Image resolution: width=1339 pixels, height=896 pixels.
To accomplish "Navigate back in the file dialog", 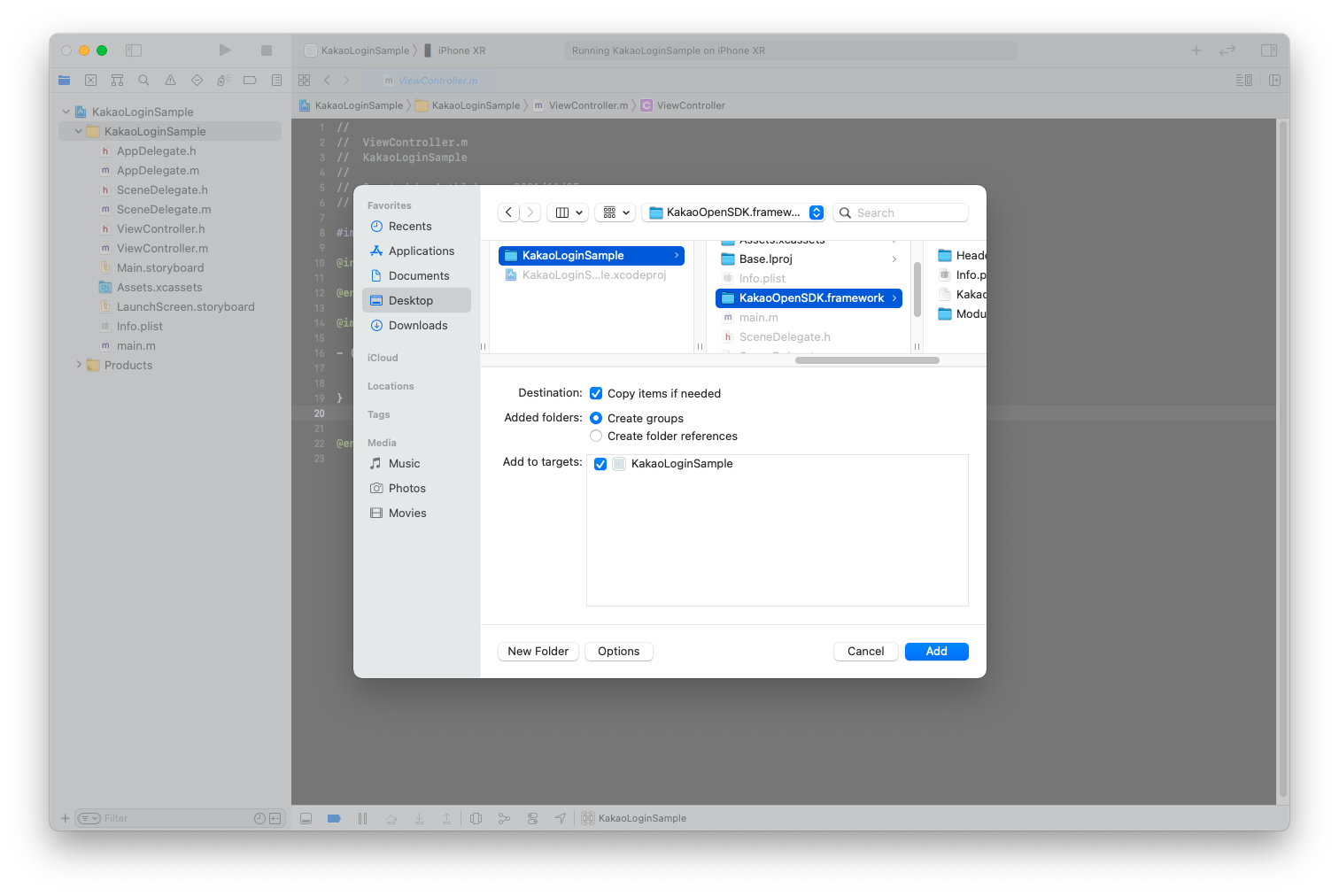I will [508, 212].
